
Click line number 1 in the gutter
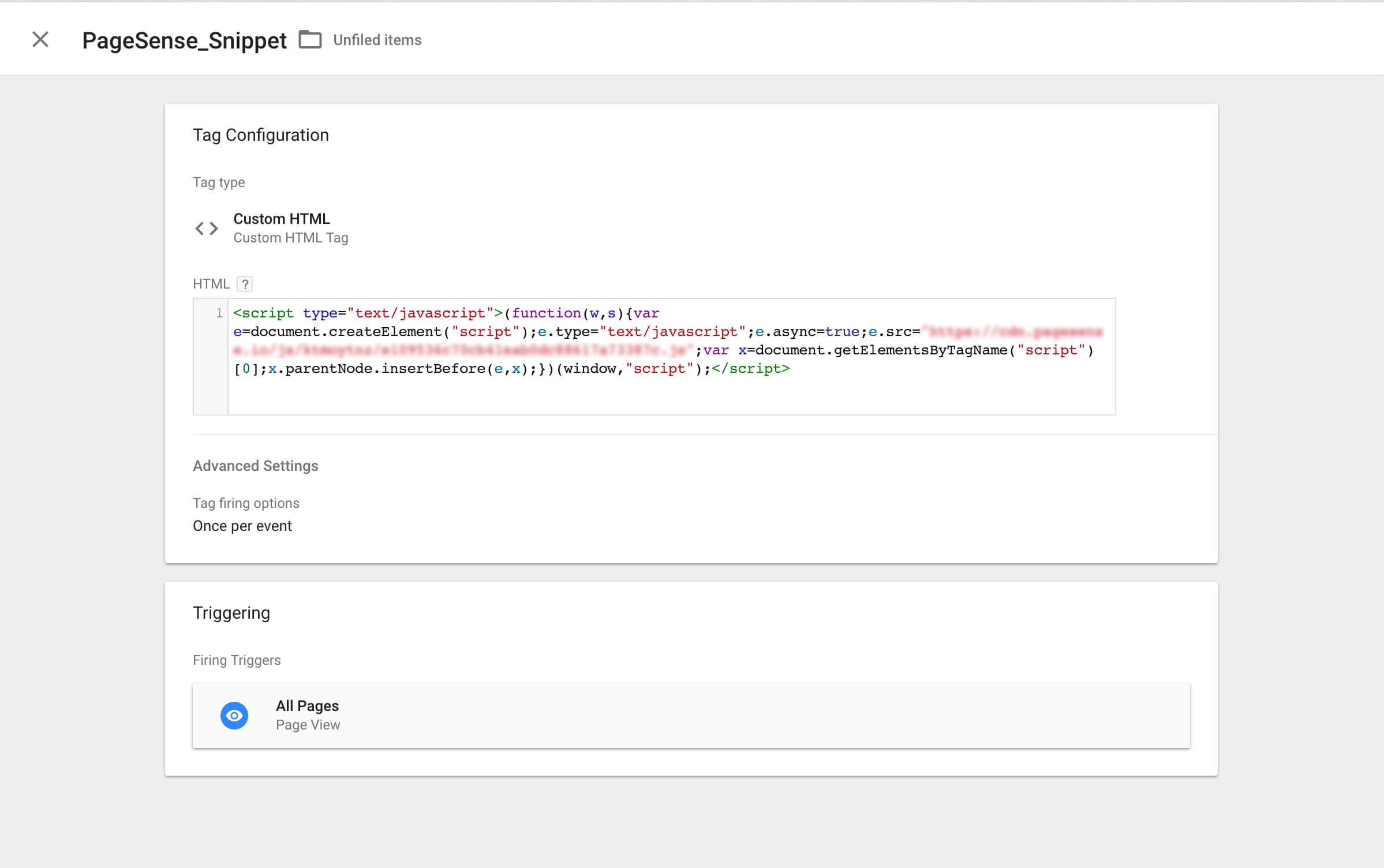click(219, 313)
